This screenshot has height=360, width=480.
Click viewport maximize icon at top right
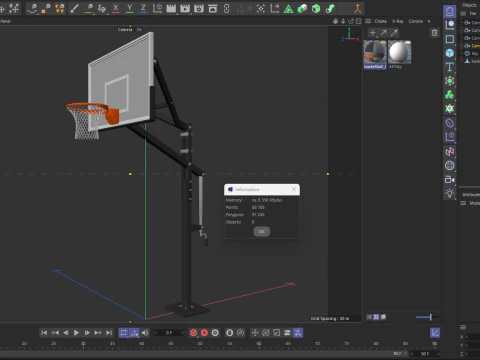click(359, 21)
